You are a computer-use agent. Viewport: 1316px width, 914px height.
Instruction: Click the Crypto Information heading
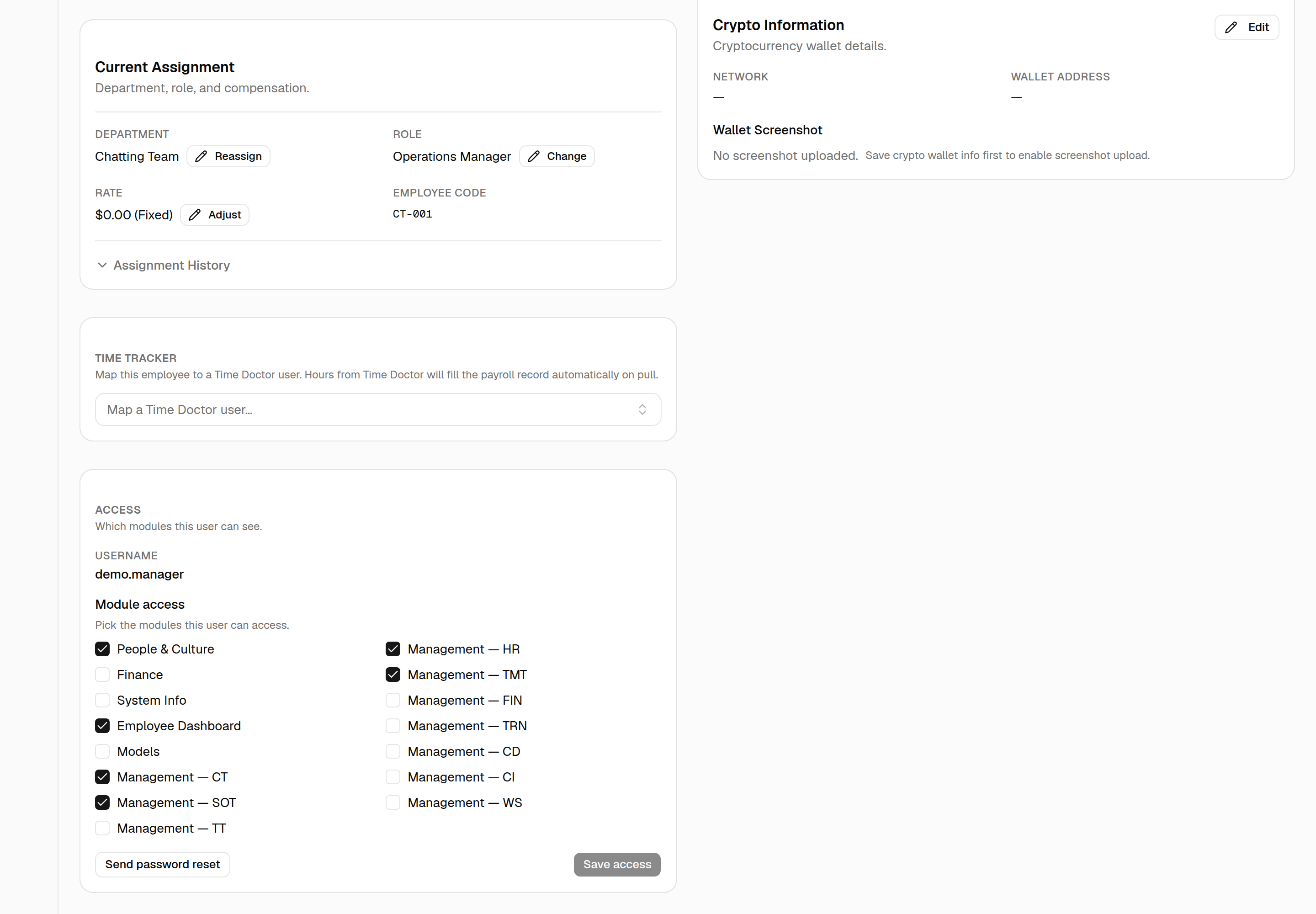click(778, 25)
